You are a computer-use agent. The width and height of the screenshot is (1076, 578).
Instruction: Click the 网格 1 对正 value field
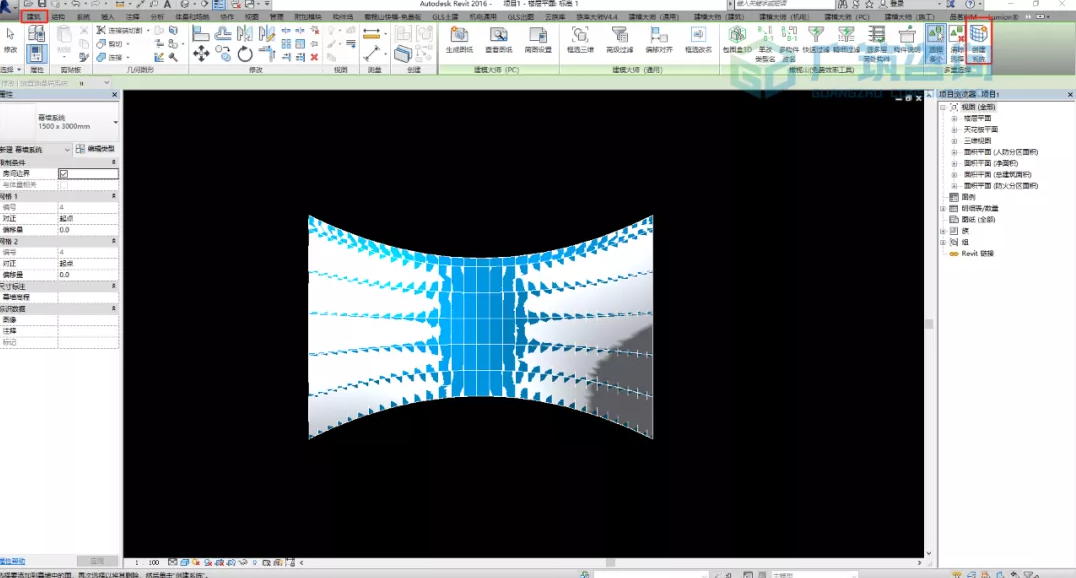[x=88, y=218]
